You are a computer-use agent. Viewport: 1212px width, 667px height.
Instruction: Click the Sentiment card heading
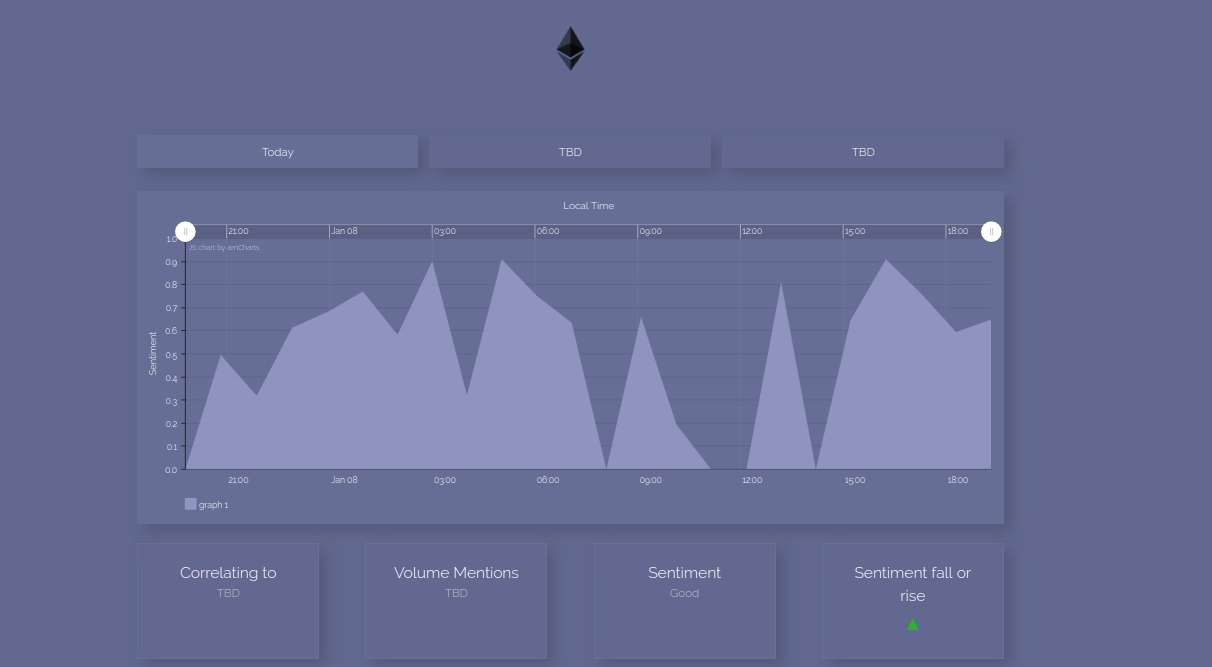coord(684,573)
